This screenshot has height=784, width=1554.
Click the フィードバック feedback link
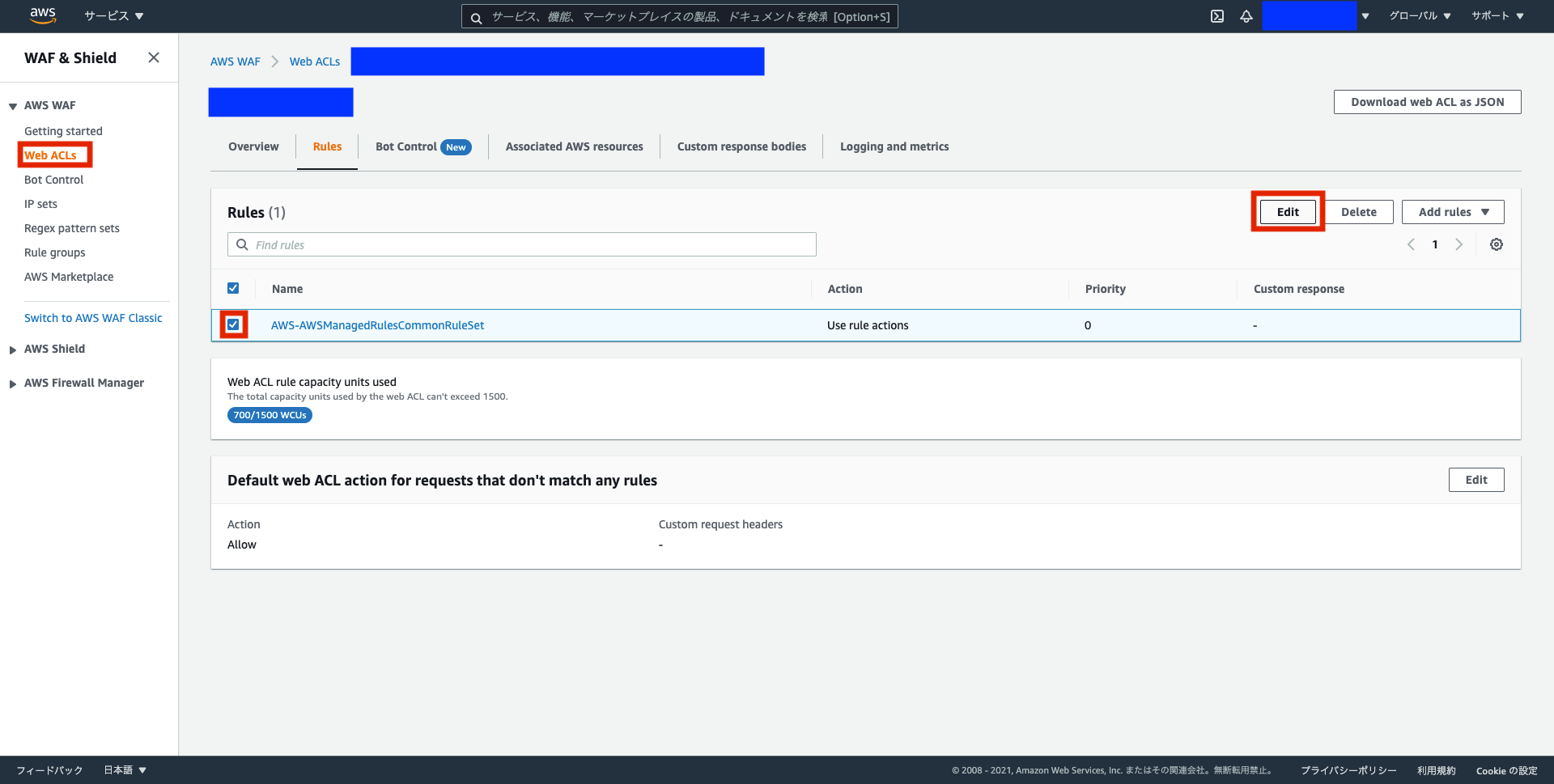49,770
